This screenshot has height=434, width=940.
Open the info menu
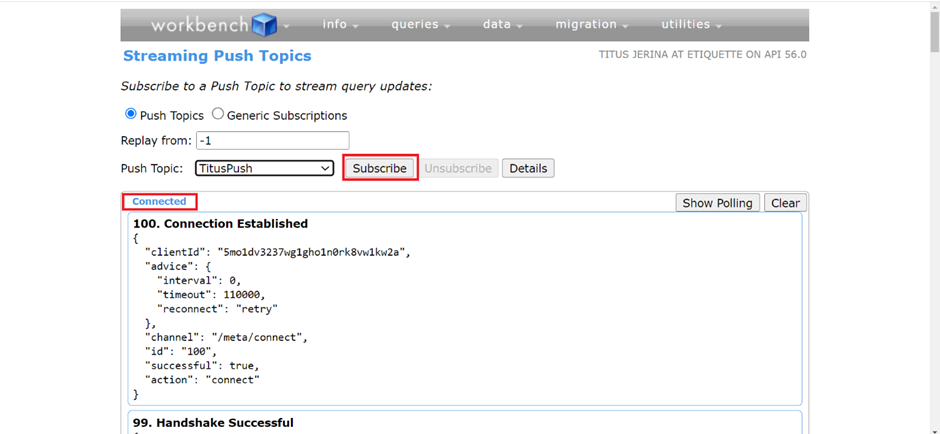point(341,25)
